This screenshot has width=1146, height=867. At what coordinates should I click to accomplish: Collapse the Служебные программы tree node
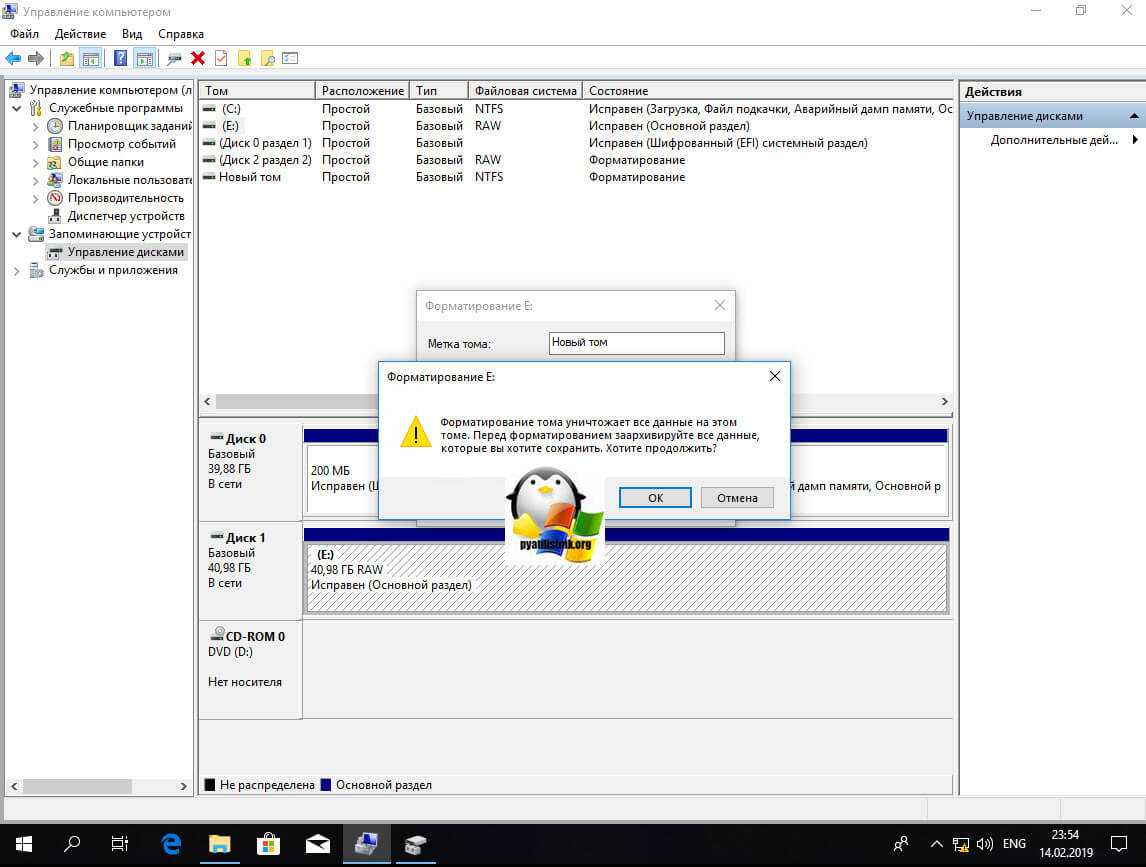click(17, 108)
